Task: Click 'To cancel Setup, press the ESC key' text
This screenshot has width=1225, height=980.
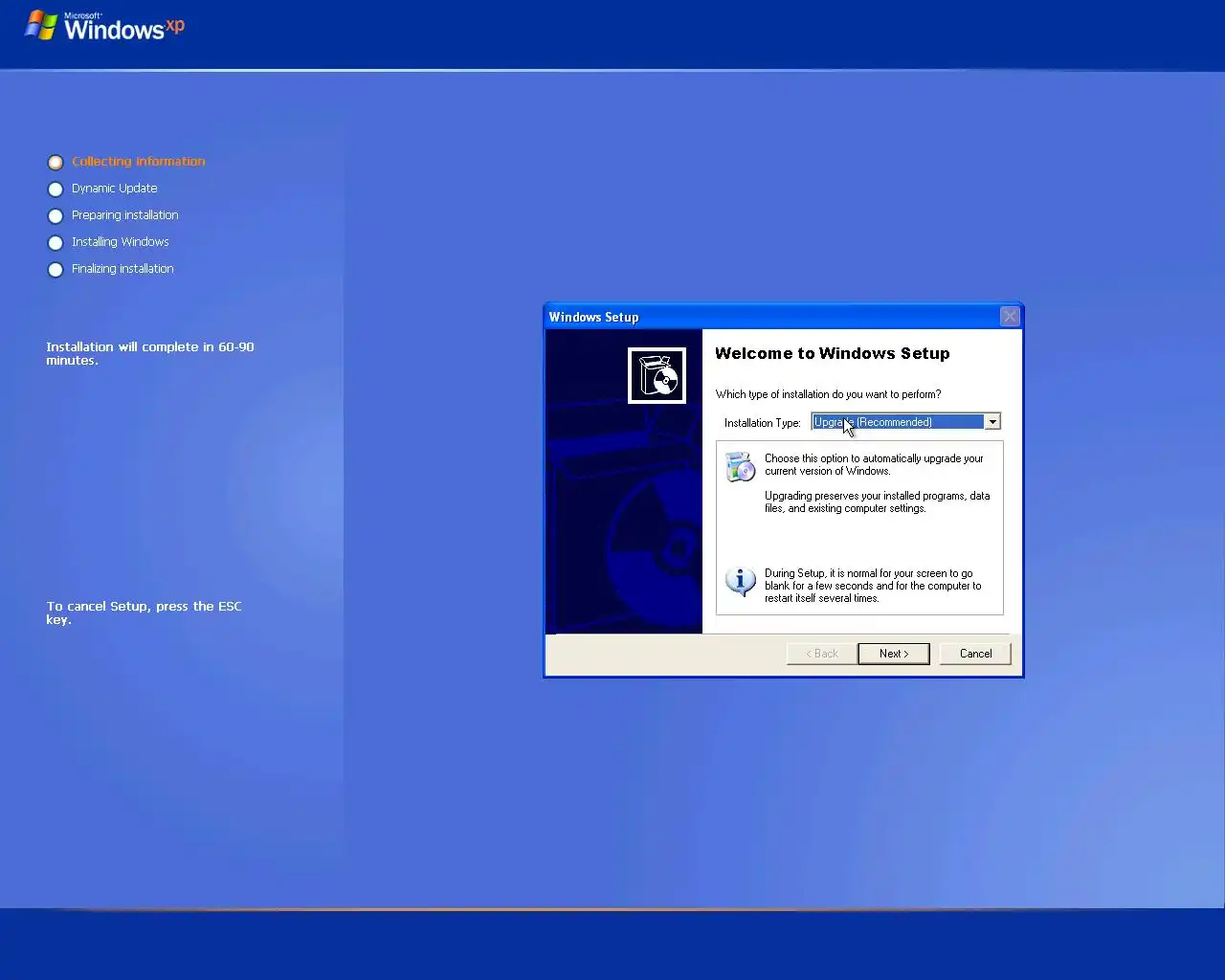Action: click(x=145, y=612)
